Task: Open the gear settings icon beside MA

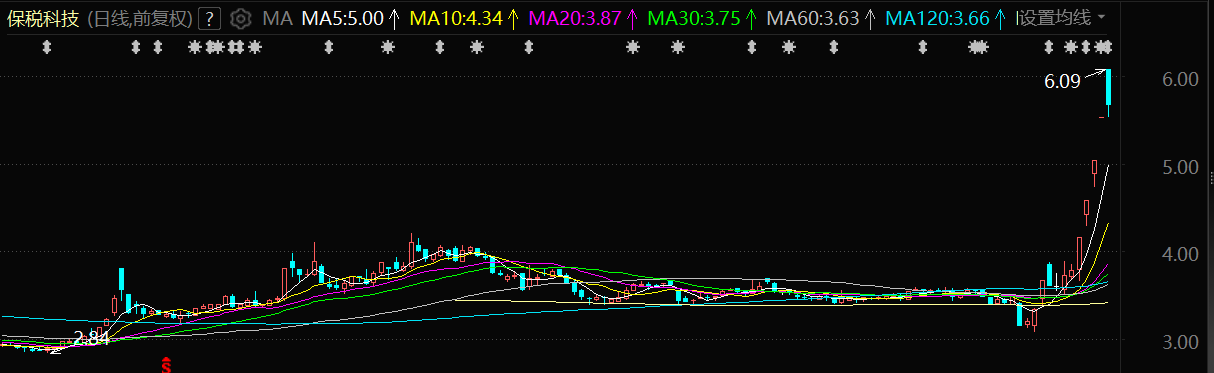Action: click(240, 18)
